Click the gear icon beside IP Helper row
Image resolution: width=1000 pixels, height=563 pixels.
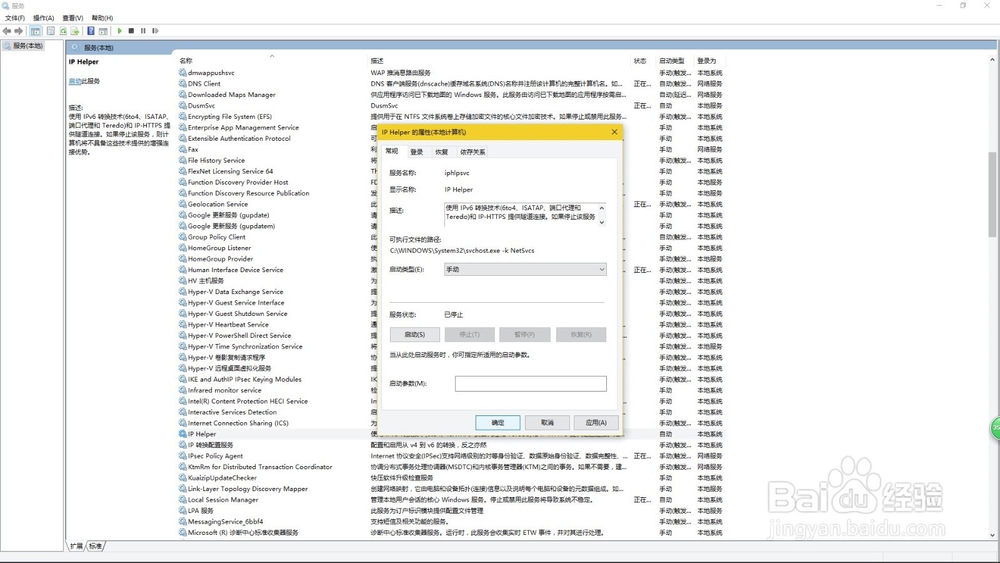click(182, 434)
